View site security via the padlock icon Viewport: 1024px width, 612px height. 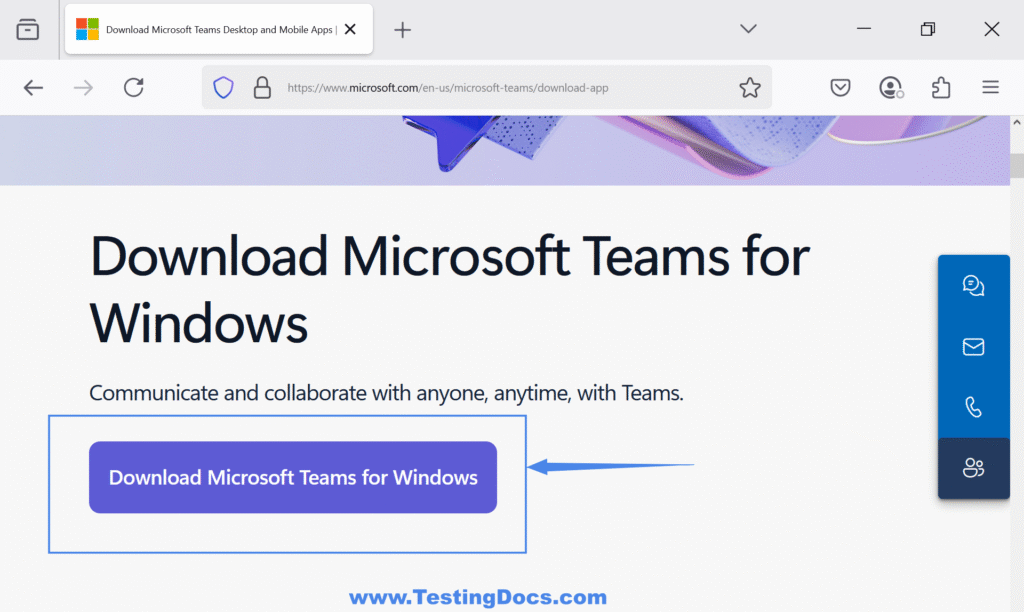coord(262,87)
